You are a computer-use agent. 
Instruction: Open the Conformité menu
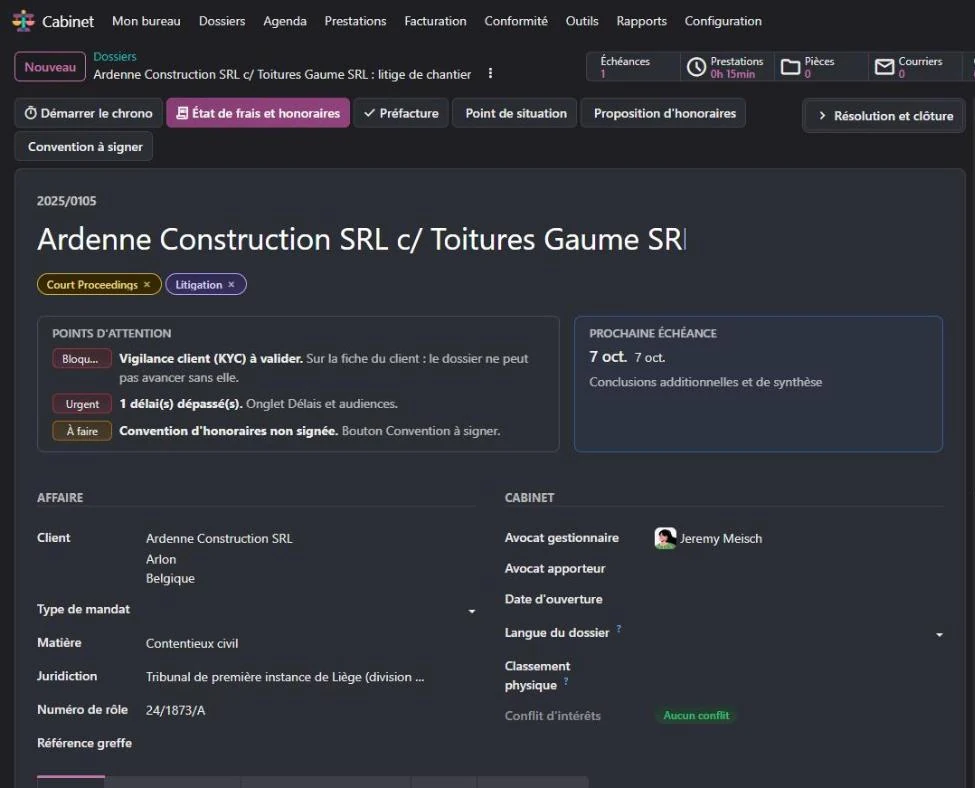516,21
